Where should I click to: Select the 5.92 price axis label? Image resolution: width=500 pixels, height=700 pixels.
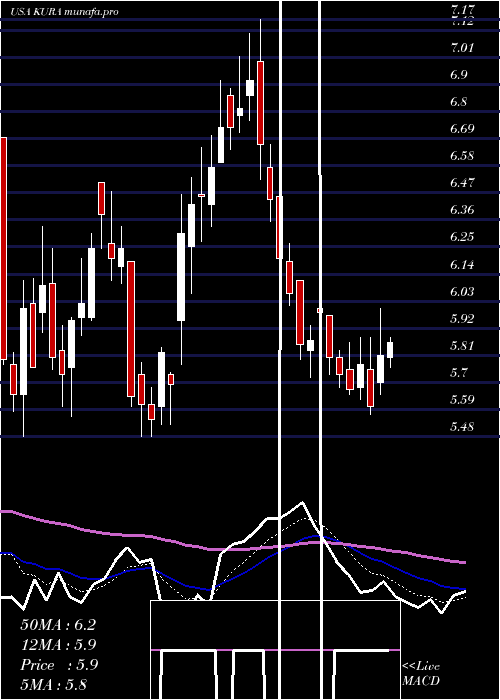click(463, 319)
